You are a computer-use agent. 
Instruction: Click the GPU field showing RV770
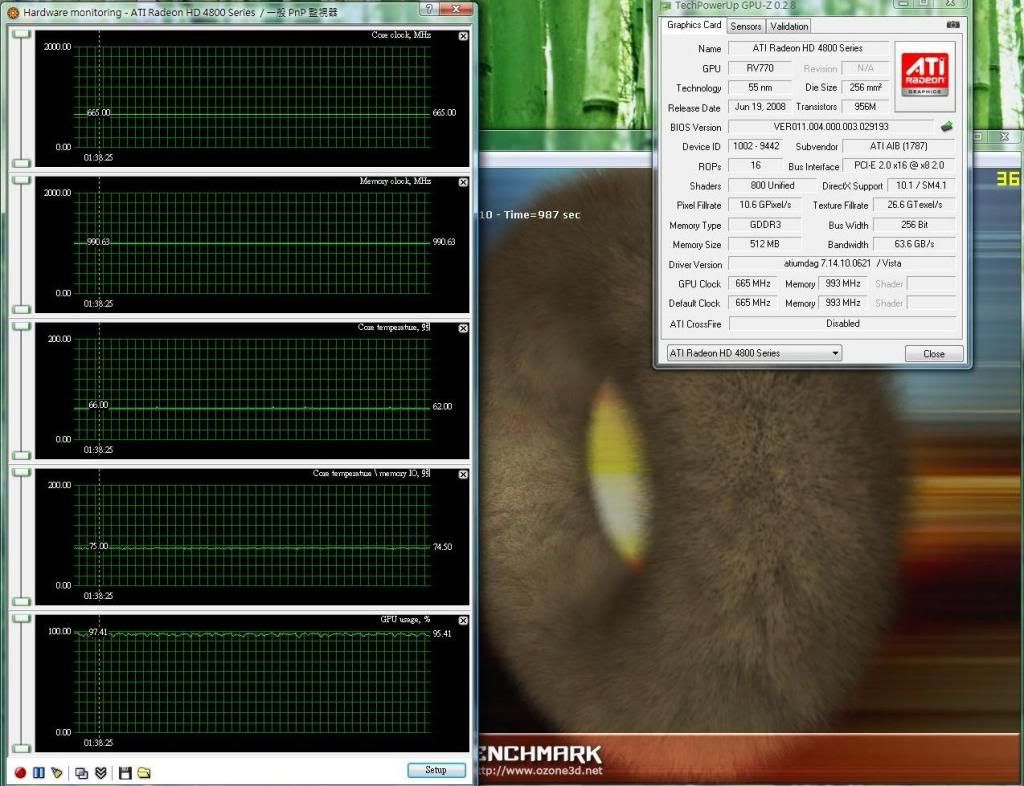pos(760,68)
